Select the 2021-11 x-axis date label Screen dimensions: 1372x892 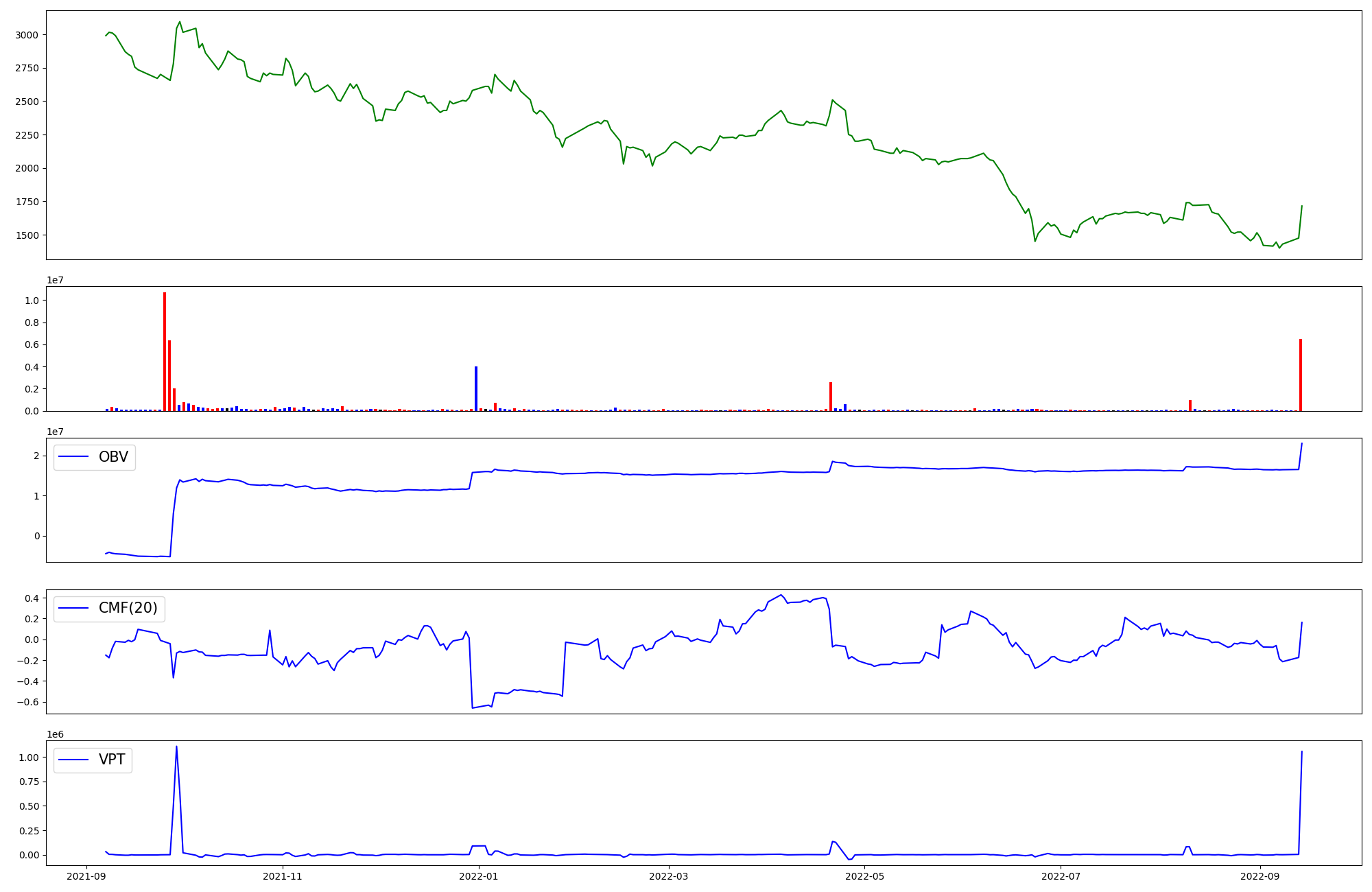click(x=283, y=876)
